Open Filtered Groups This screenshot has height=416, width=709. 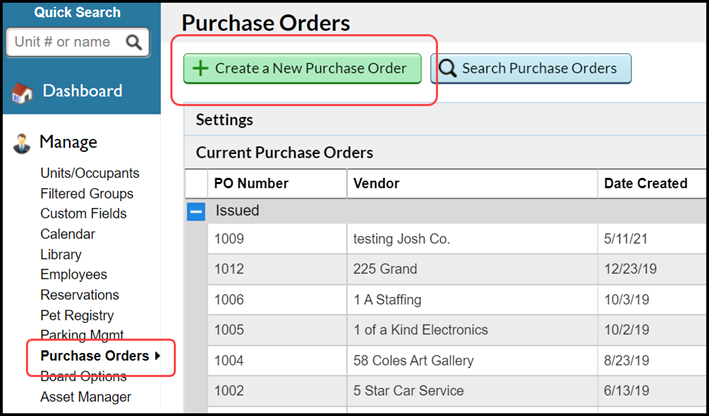point(87,194)
